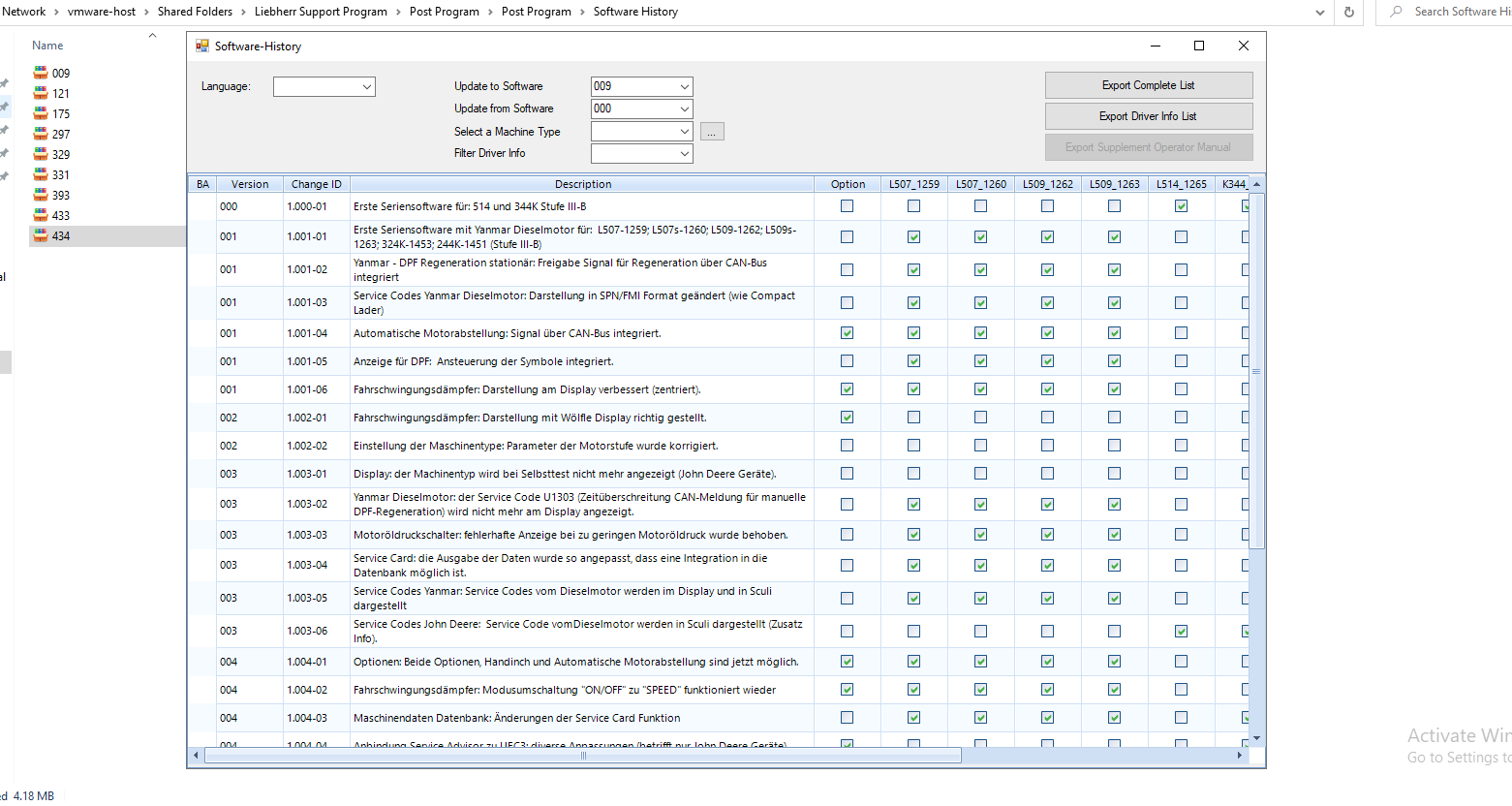Click the refresh icon in address bar
1512x806 pixels.
(x=1348, y=12)
